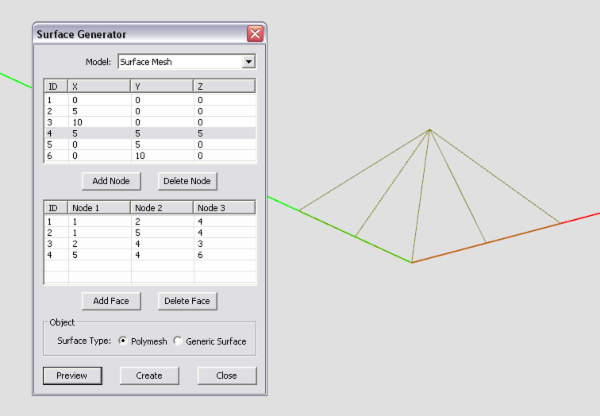Image resolution: width=600 pixels, height=416 pixels.
Task: Click the Create button
Action: [x=149, y=375]
